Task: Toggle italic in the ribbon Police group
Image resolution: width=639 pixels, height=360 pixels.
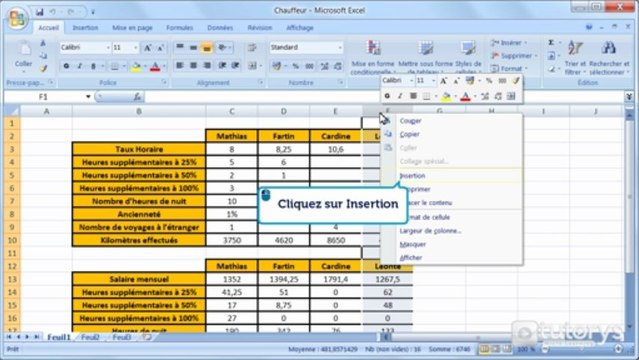Action: point(80,66)
